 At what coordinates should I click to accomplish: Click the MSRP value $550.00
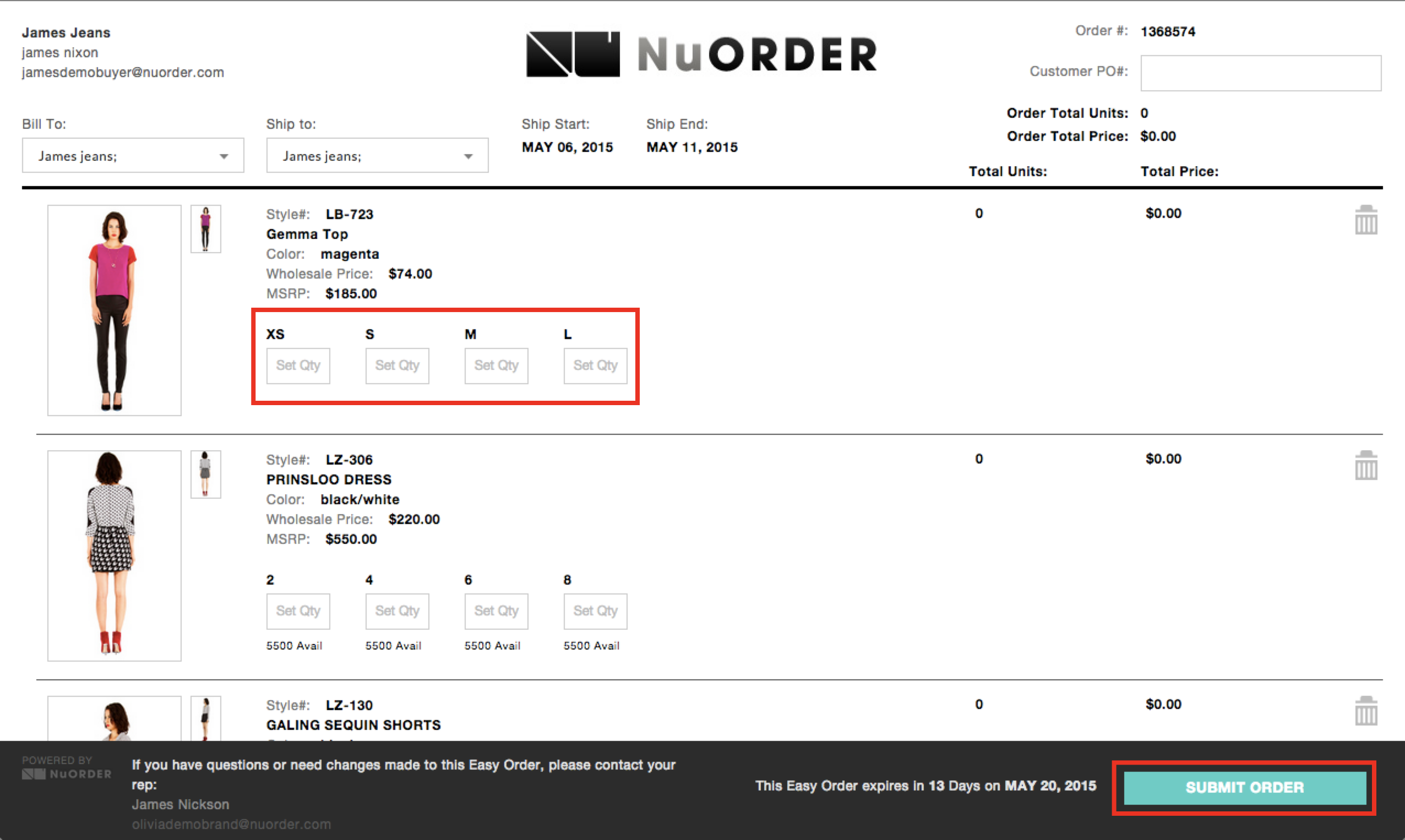[x=351, y=539]
